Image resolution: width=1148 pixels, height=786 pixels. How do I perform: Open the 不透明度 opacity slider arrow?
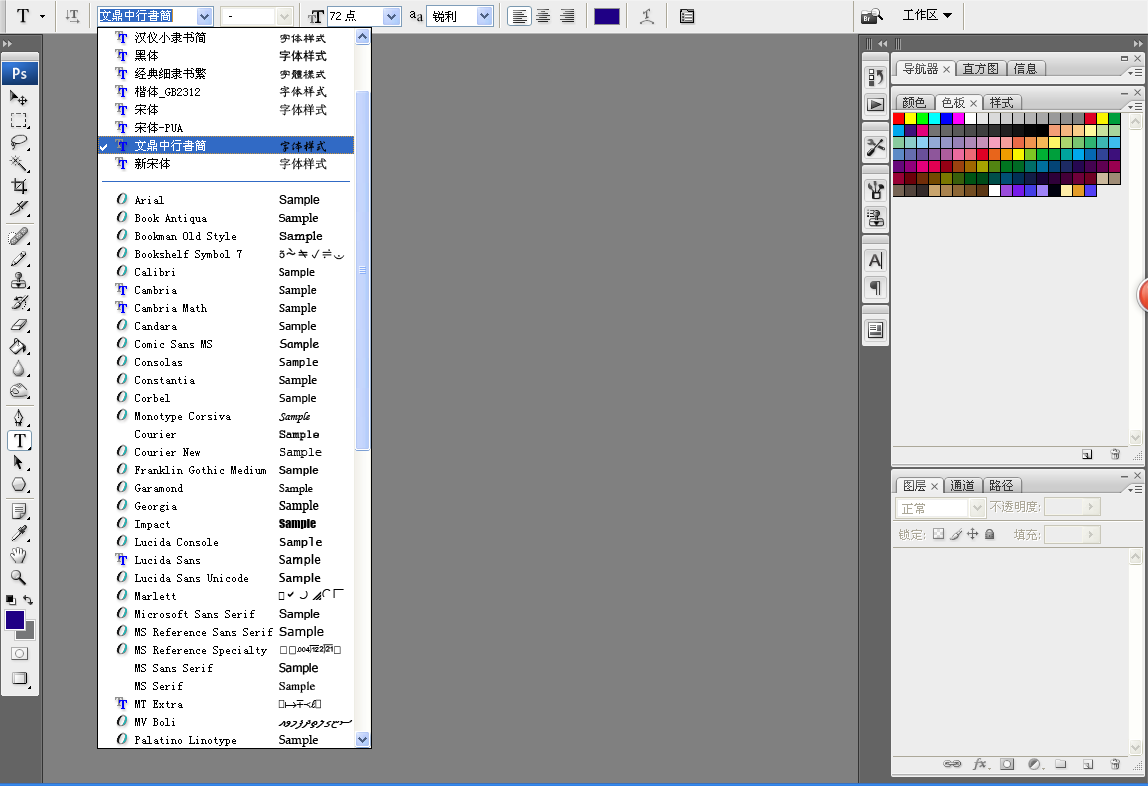(1091, 507)
